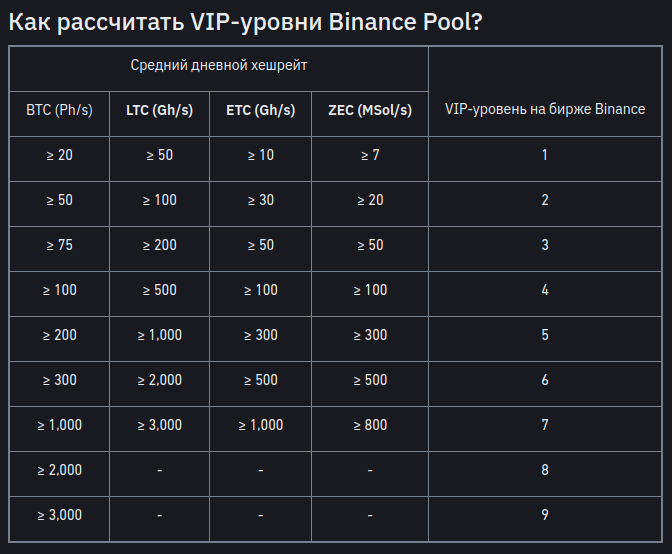Select the BTC cell showing ≥ 75
The image size is (672, 554).
(59, 245)
